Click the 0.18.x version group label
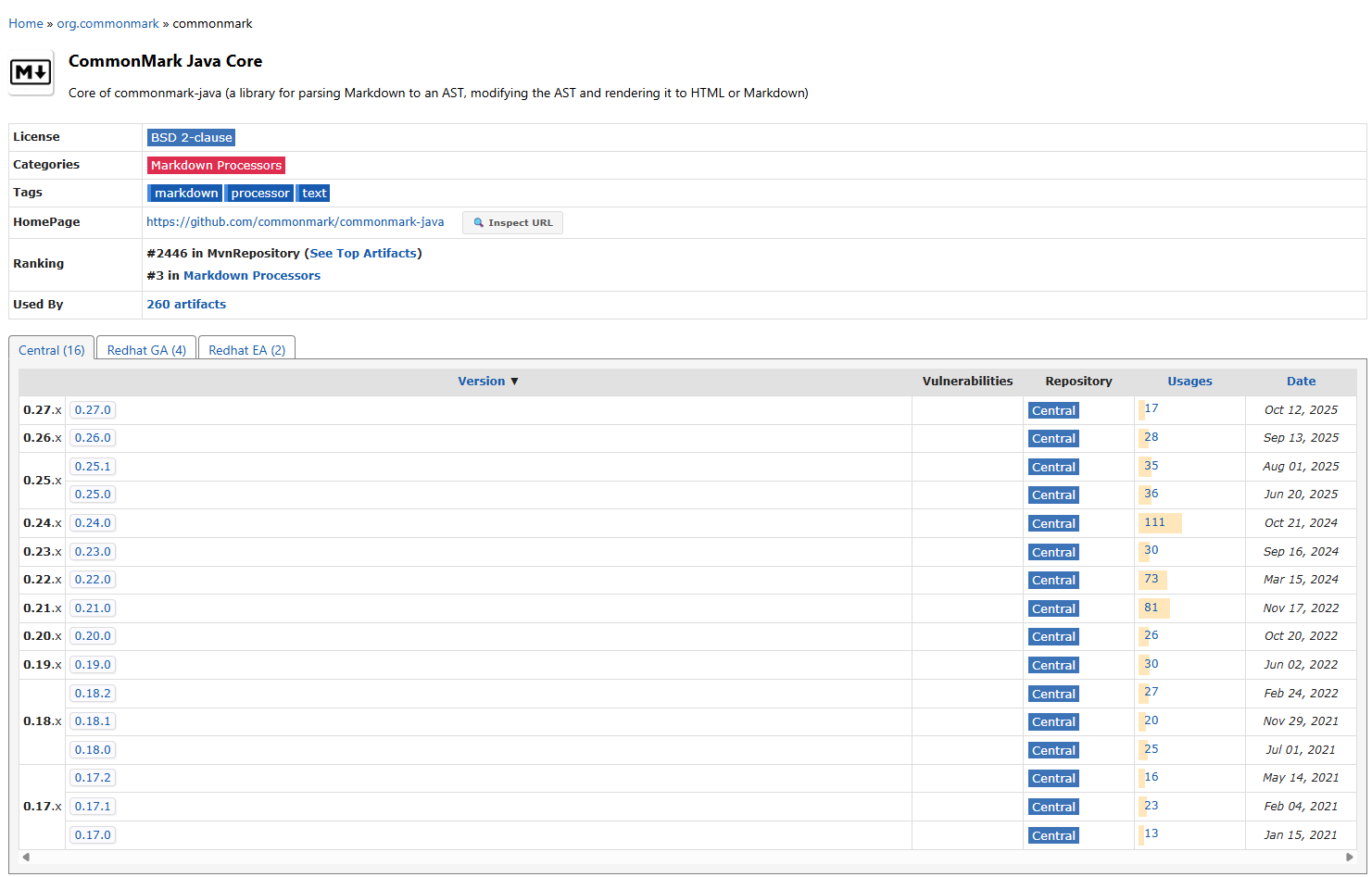The image size is (1372, 877). pyautogui.click(x=43, y=720)
